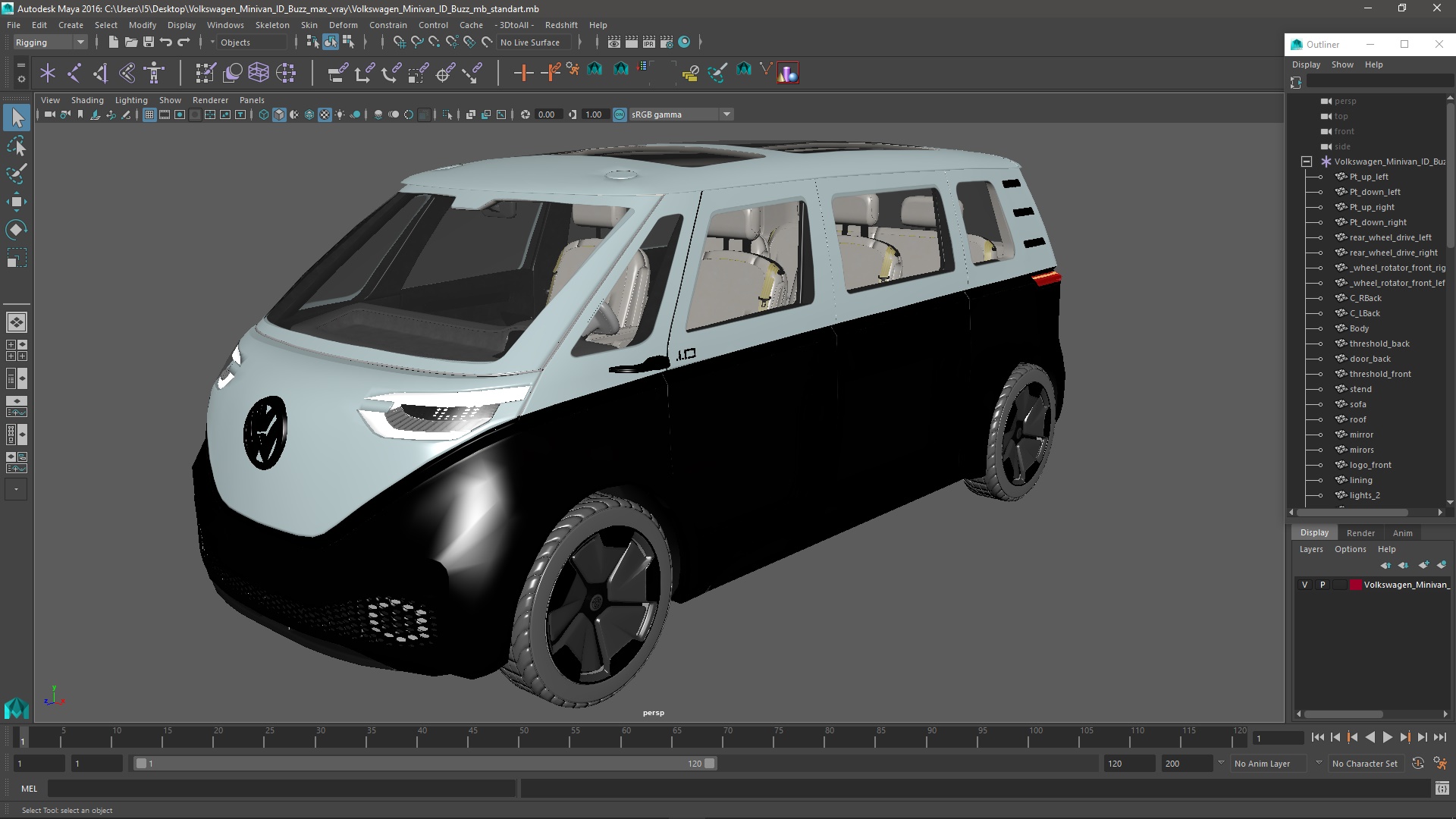
Task: Select the Create Joints shelf tool
Action: 74,73
